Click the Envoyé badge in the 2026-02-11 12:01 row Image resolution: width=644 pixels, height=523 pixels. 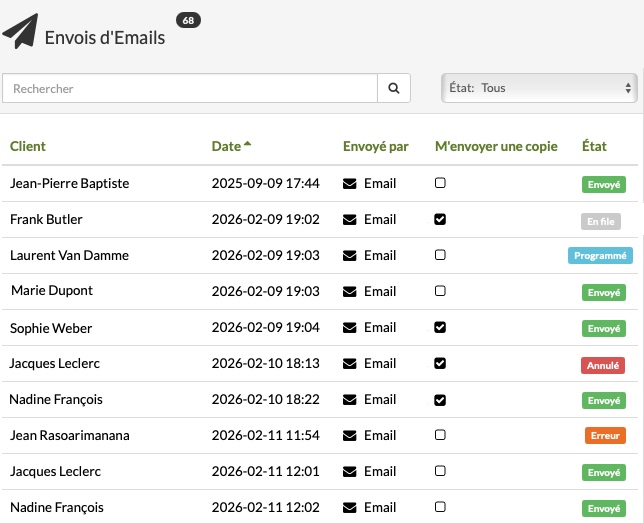pos(604,472)
